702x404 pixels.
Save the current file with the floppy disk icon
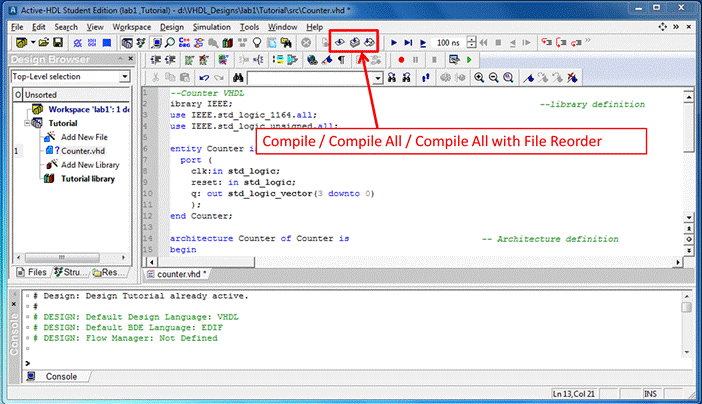click(x=58, y=43)
